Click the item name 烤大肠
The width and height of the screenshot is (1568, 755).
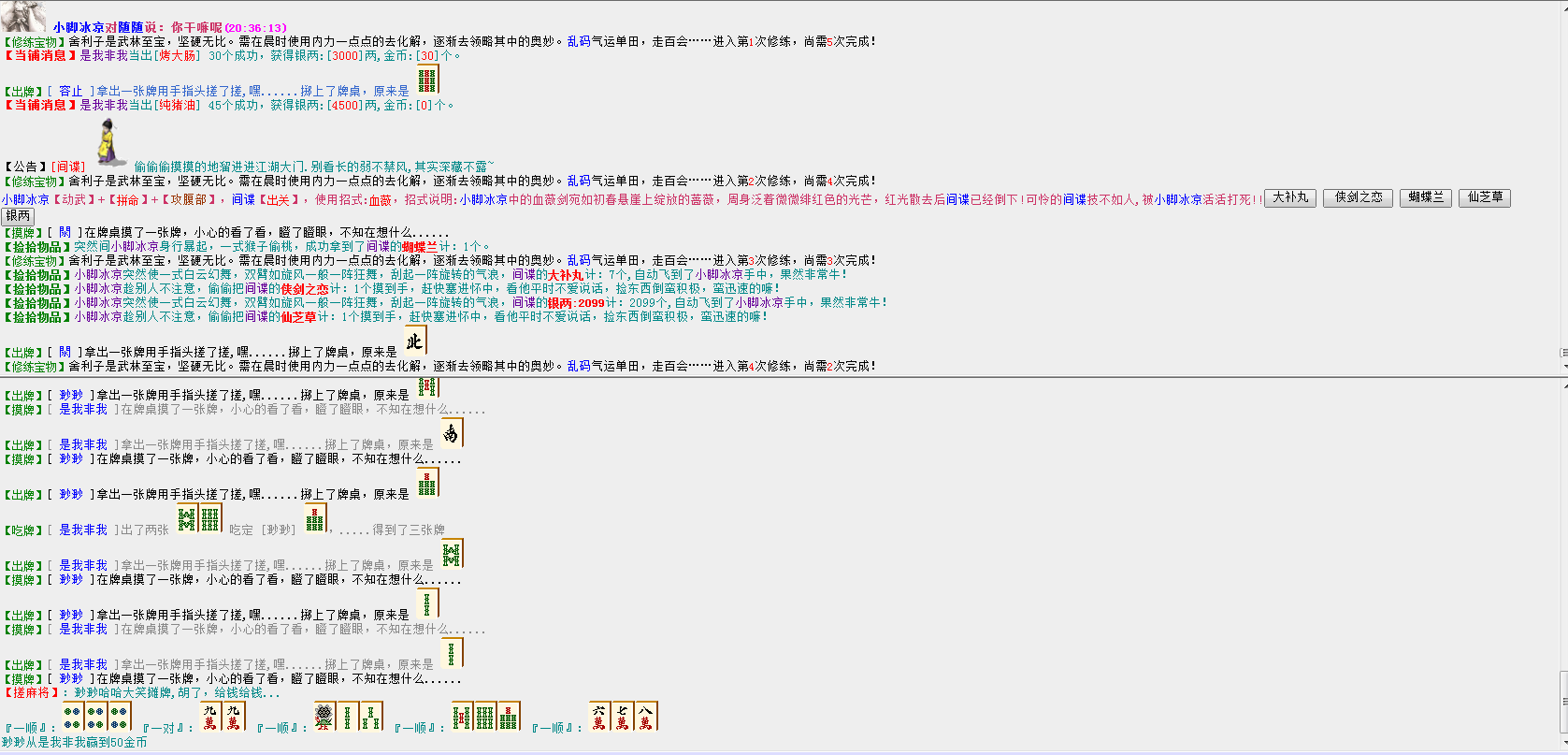pos(178,56)
